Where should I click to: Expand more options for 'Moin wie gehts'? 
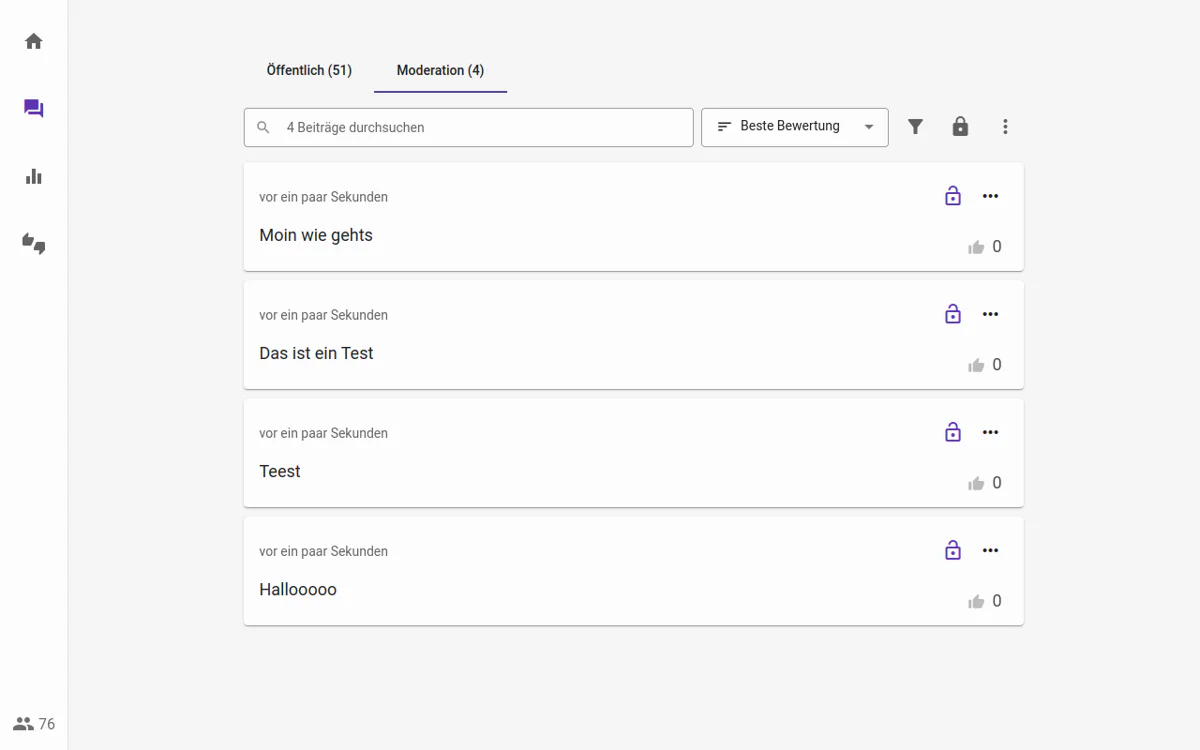point(990,196)
